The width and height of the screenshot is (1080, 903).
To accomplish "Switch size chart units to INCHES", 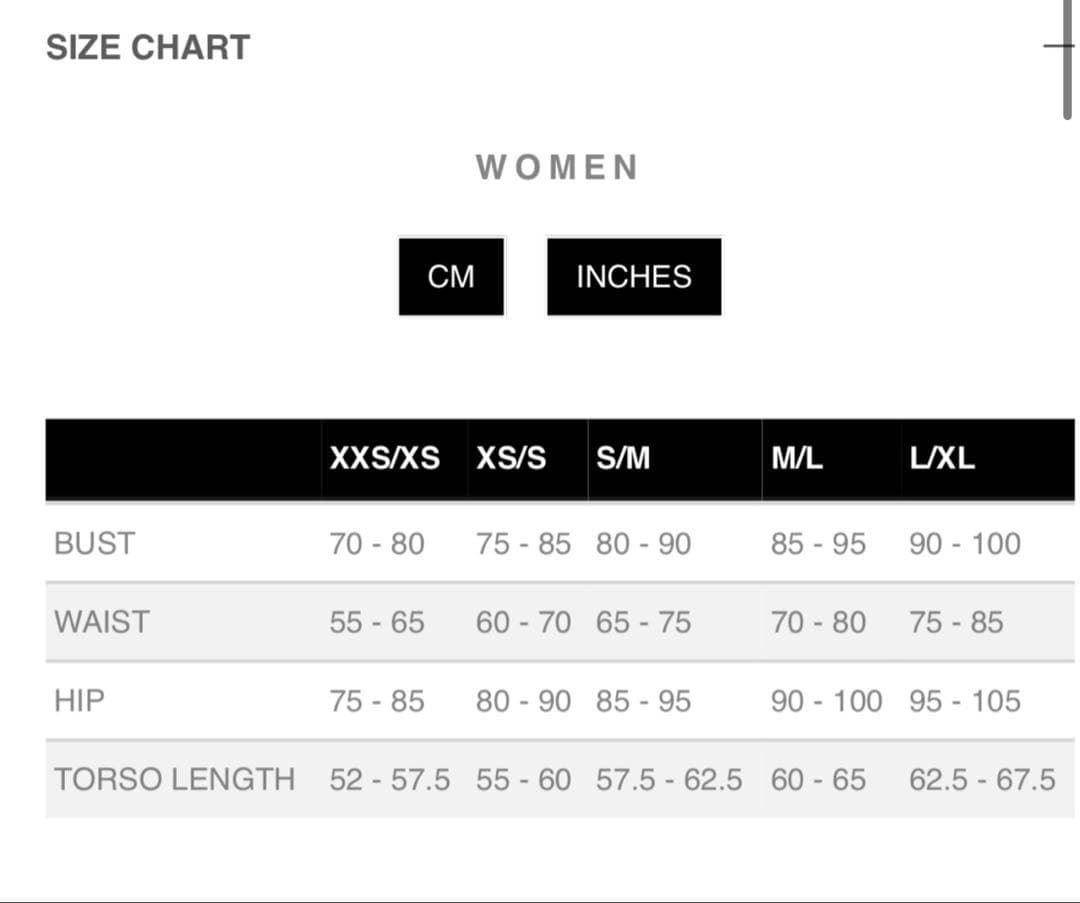I will [633, 276].
